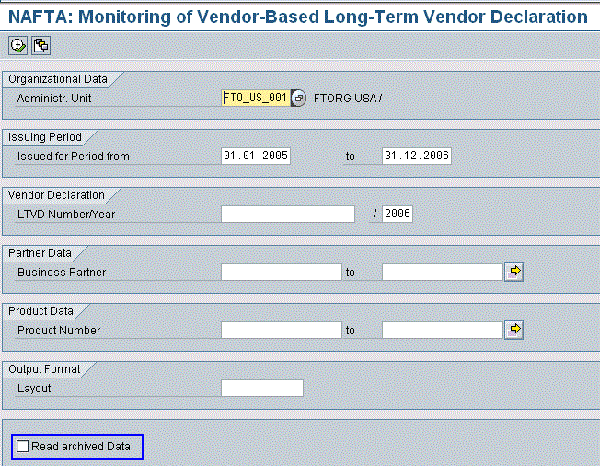Click the Layout label
This screenshot has height=466, width=600.
(34, 388)
